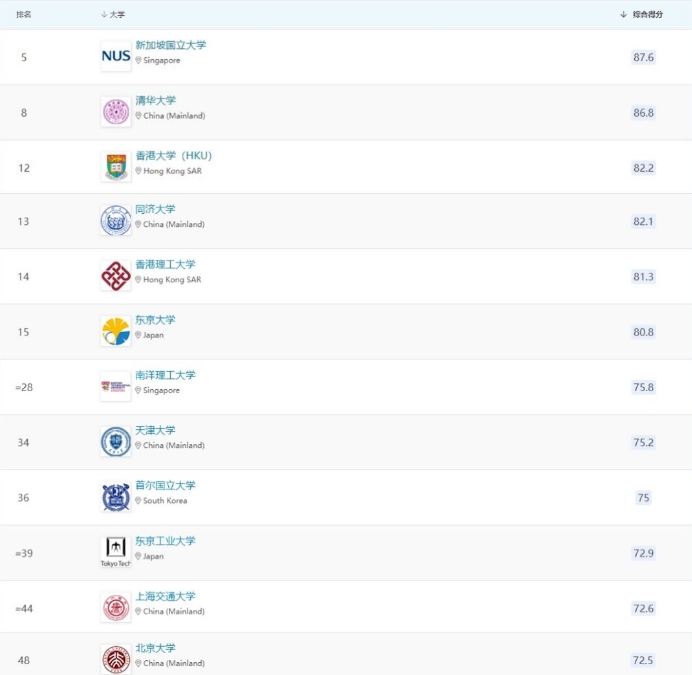This screenshot has height=675, width=692.
Task: Click the Seoul National University emblem
Action: (116, 497)
